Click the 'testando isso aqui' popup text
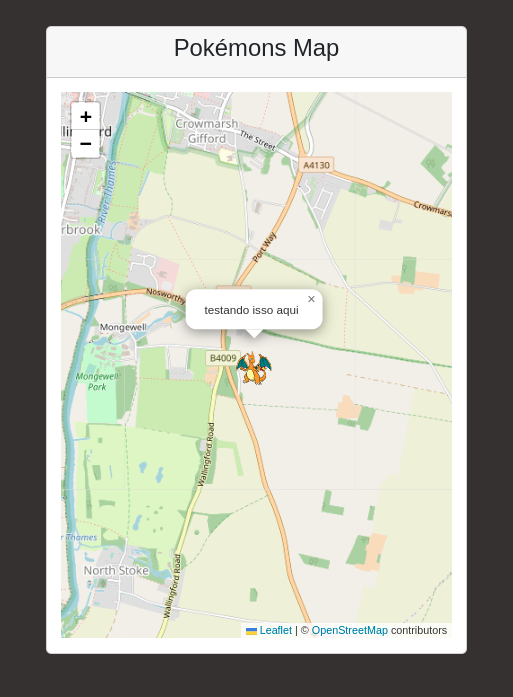 click(251, 310)
